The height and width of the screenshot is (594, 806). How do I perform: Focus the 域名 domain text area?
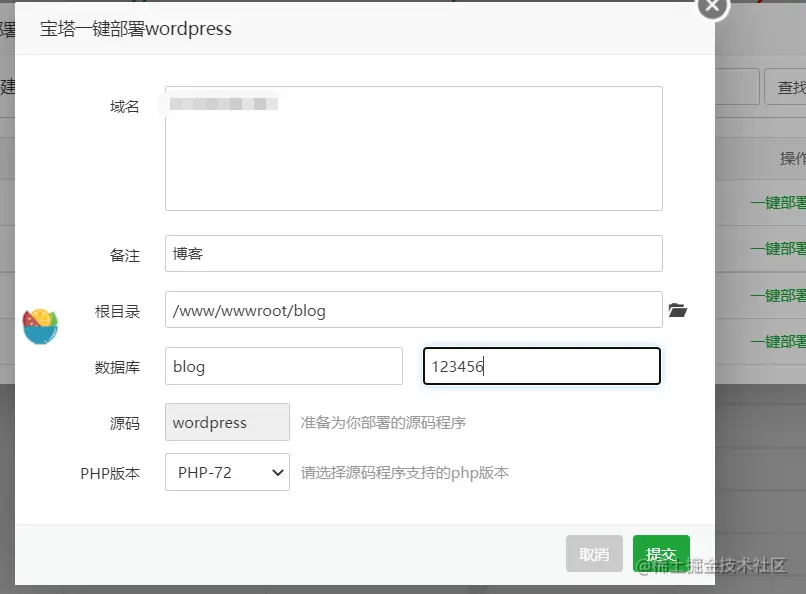click(x=414, y=148)
